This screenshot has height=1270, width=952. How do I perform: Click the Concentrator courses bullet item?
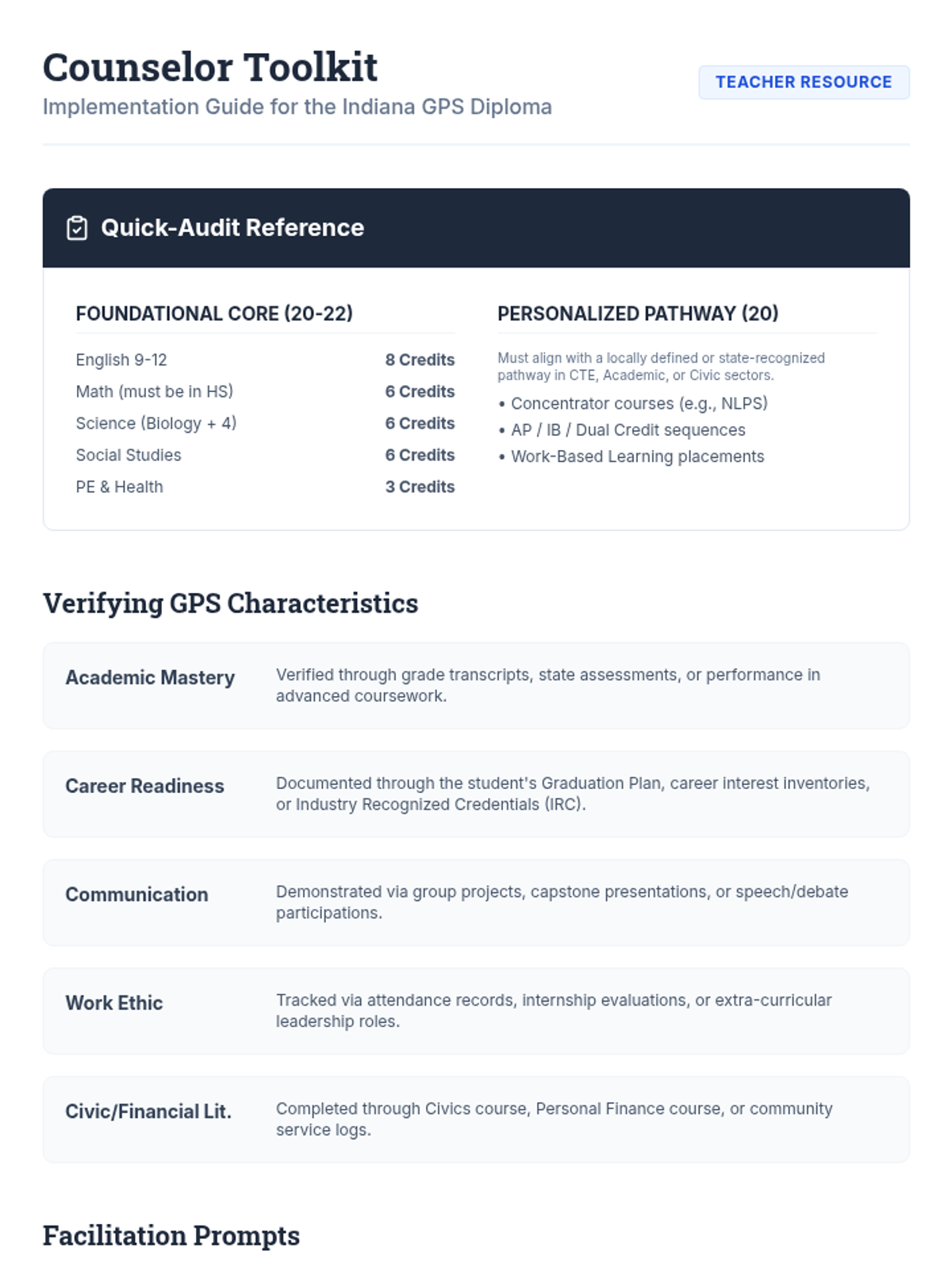click(639, 403)
